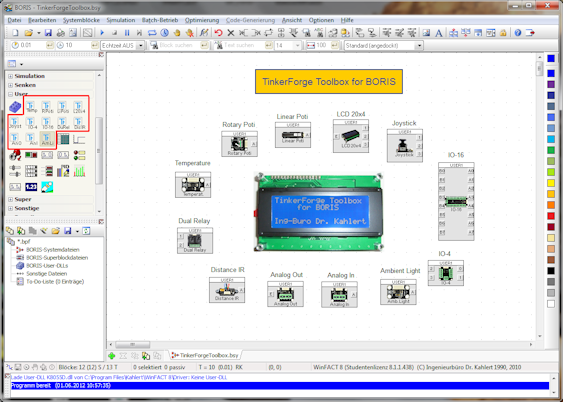Select Sonstige Dateien in the project tree
Image resolution: width=563 pixels, height=402 pixels.
[46, 274]
